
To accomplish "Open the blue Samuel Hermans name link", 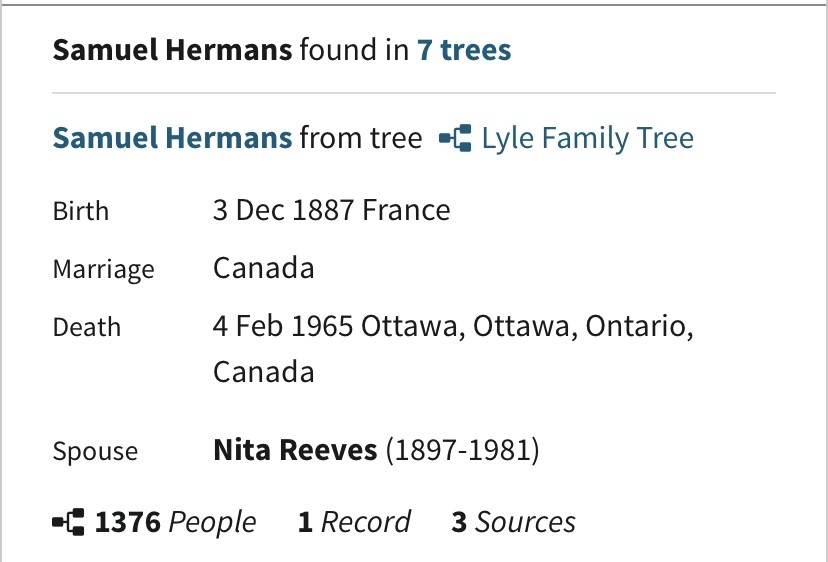I will tap(172, 138).
